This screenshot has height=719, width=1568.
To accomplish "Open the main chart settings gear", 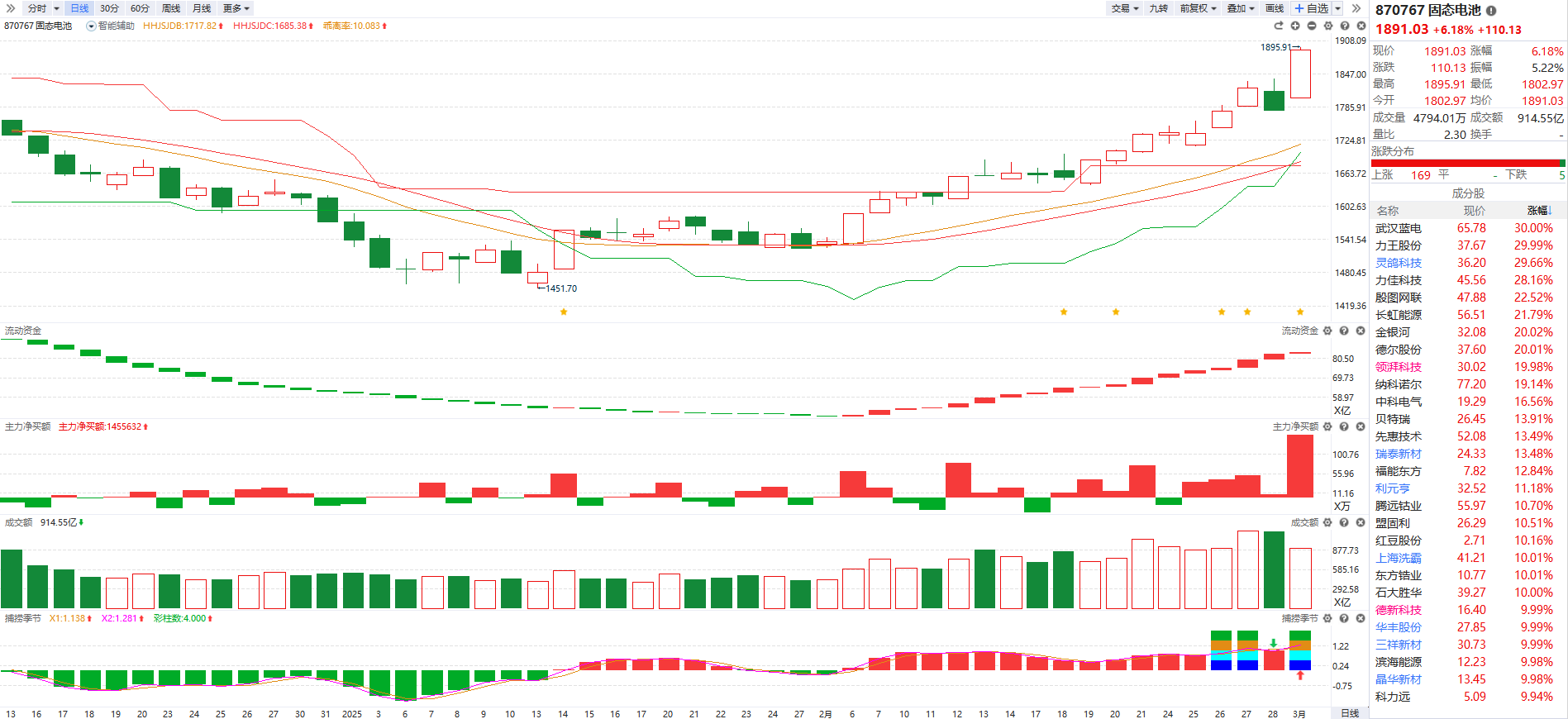I will (1328, 26).
